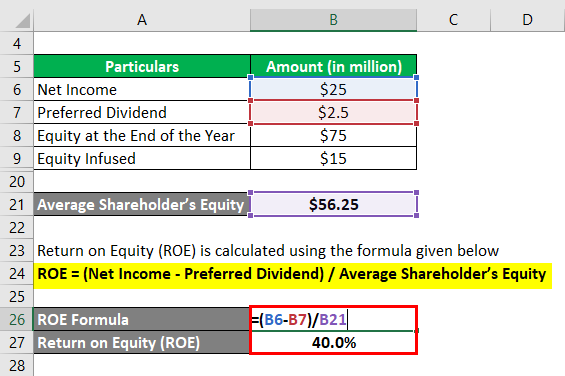Select the Net Income label cell
The height and width of the screenshot is (376, 565).
click(x=142, y=90)
